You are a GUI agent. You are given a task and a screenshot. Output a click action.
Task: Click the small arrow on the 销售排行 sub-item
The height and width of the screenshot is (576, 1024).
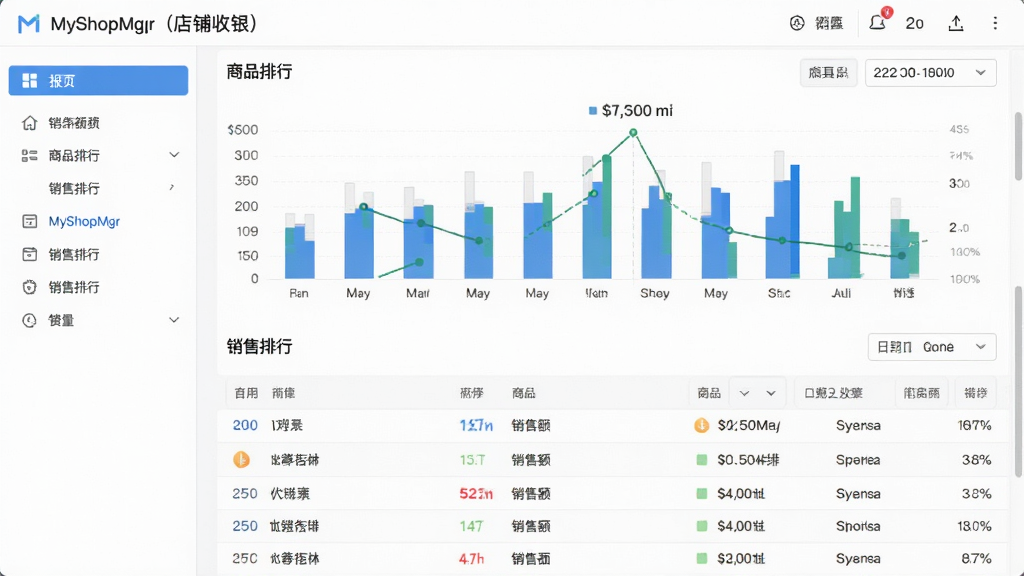point(172,187)
